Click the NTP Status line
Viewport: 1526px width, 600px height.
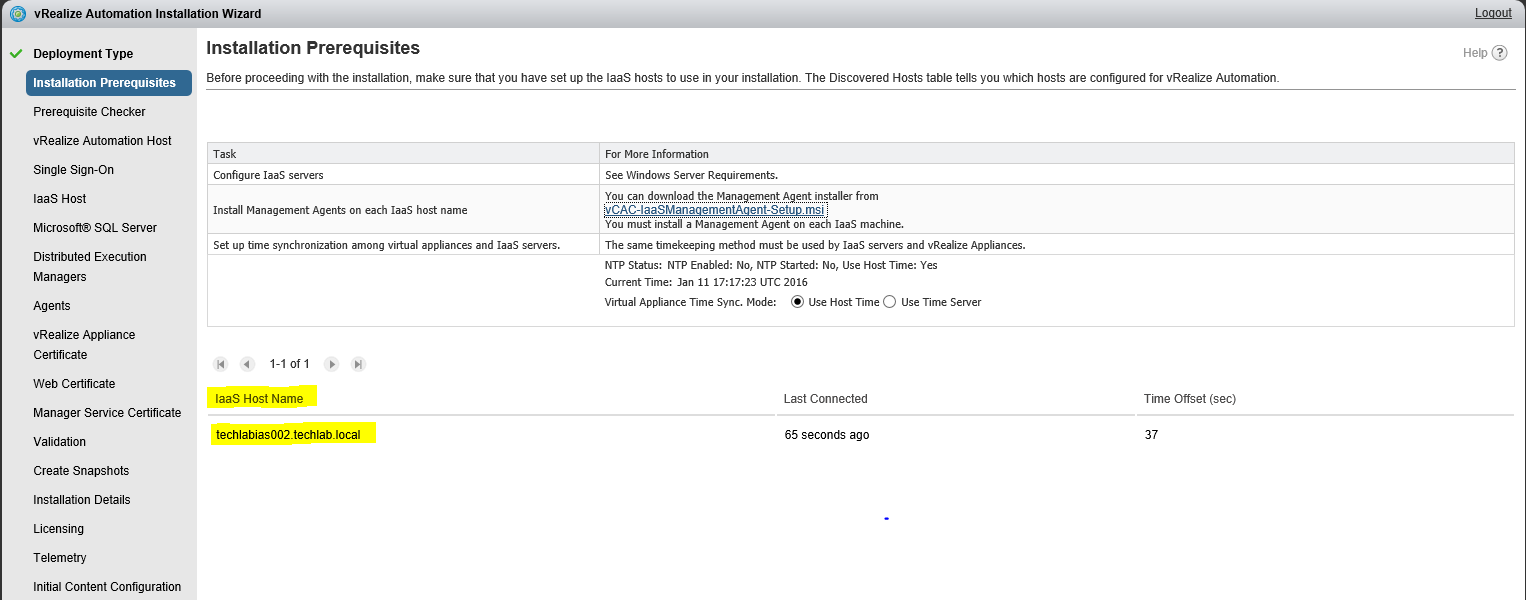[x=771, y=265]
